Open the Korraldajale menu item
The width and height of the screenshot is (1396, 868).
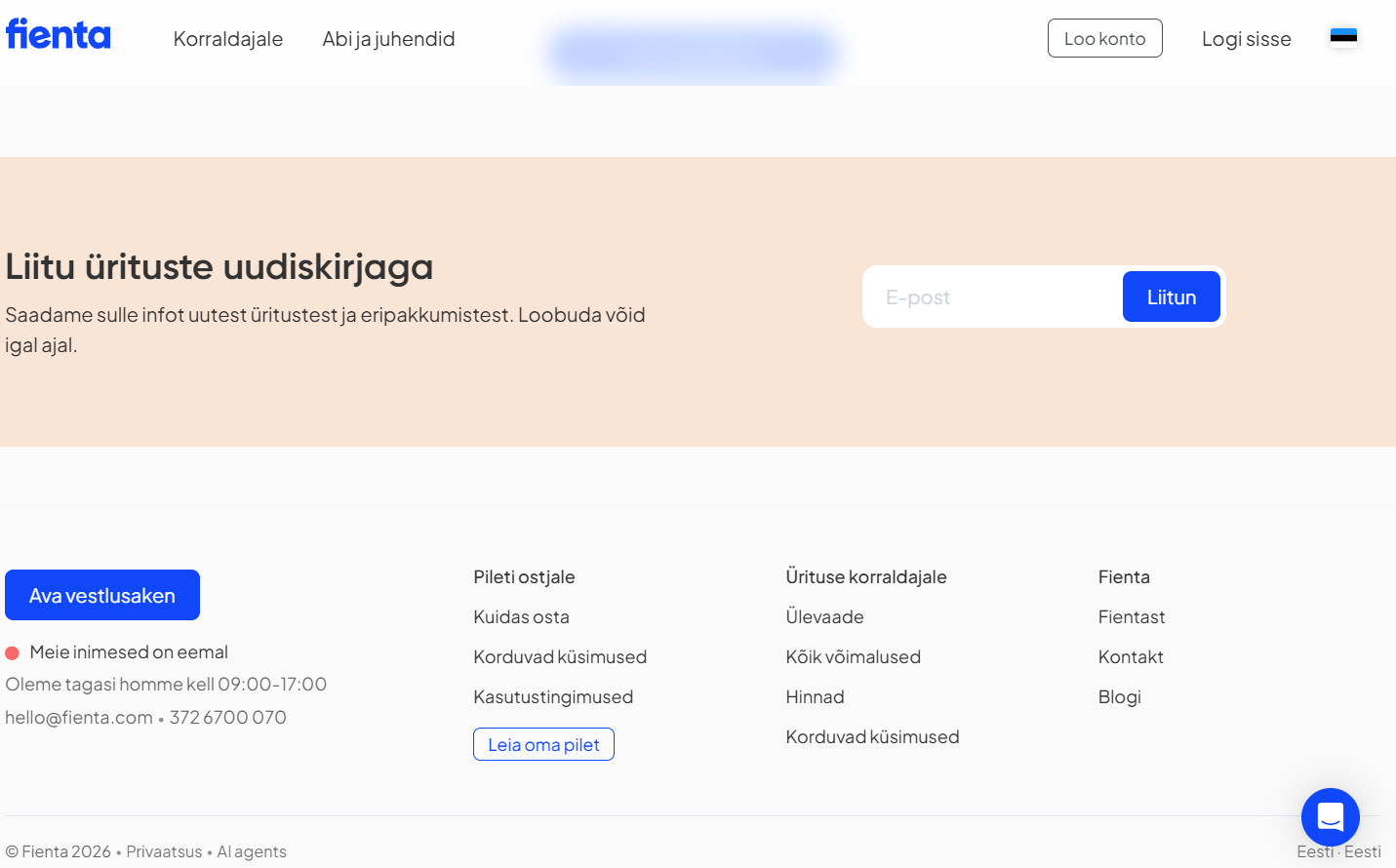click(228, 39)
